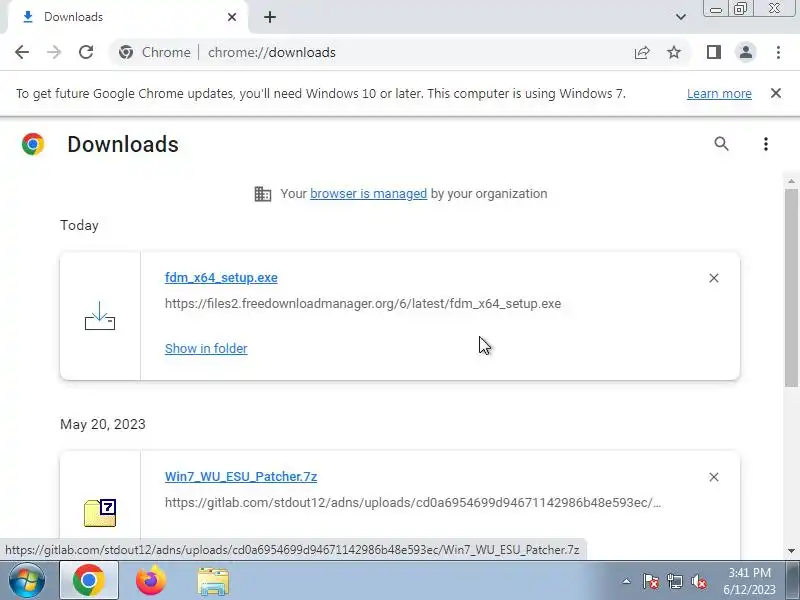Select the Downloads browser tab
Screen dimensions: 800x600
tap(128, 17)
